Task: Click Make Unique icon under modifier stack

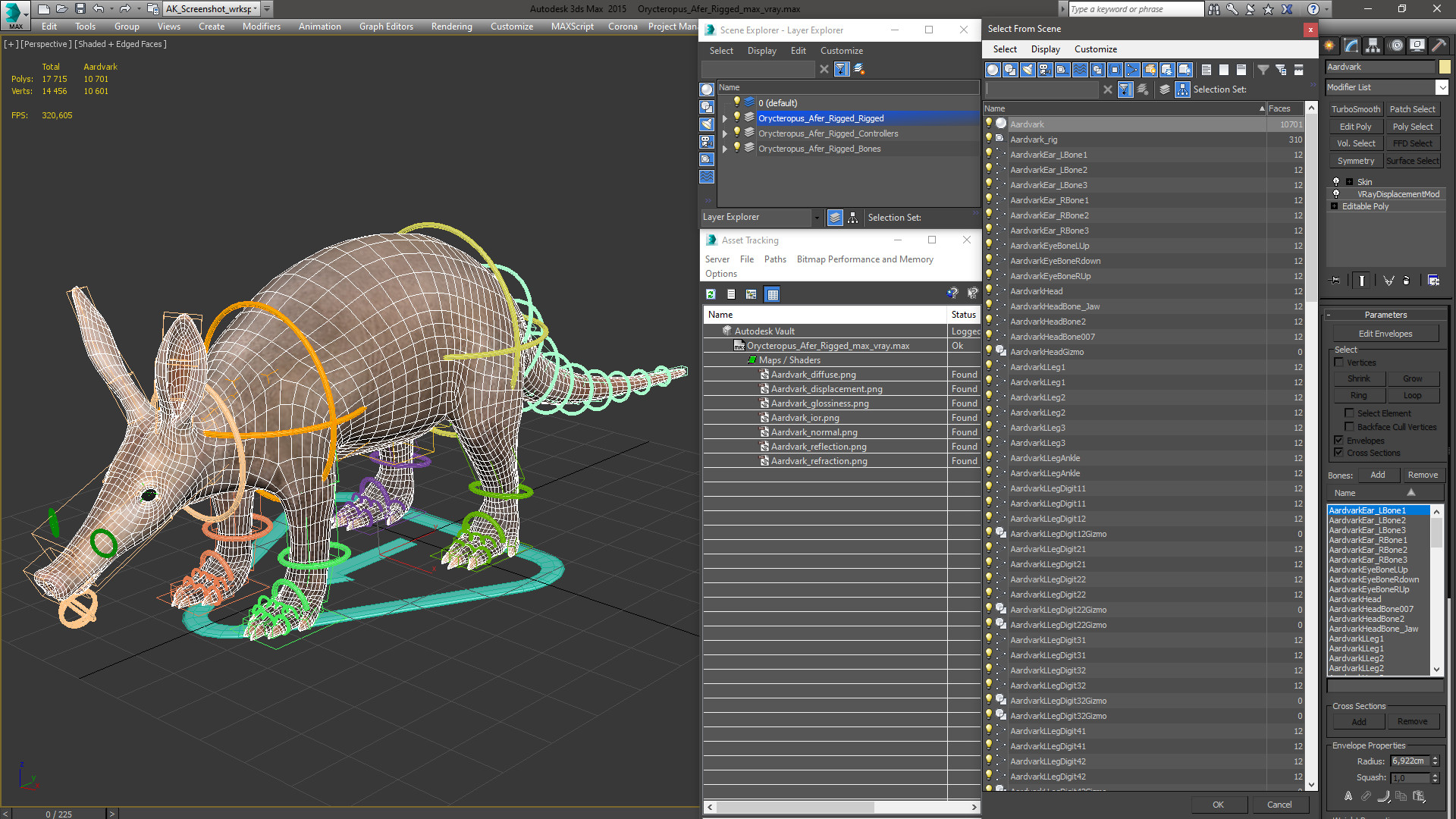Action: pyautogui.click(x=1389, y=281)
